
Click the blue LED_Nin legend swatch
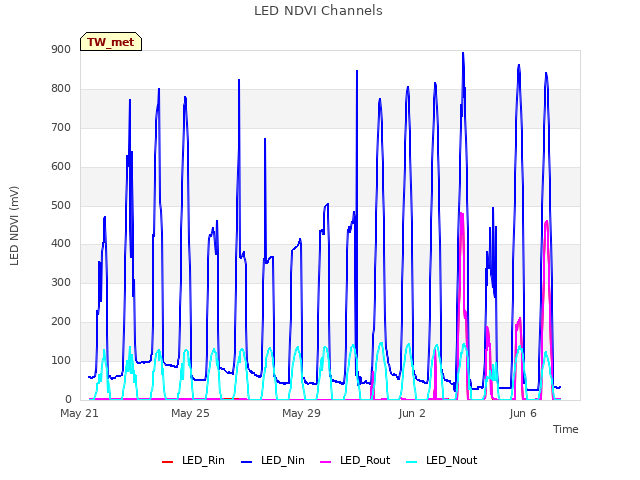(247, 462)
